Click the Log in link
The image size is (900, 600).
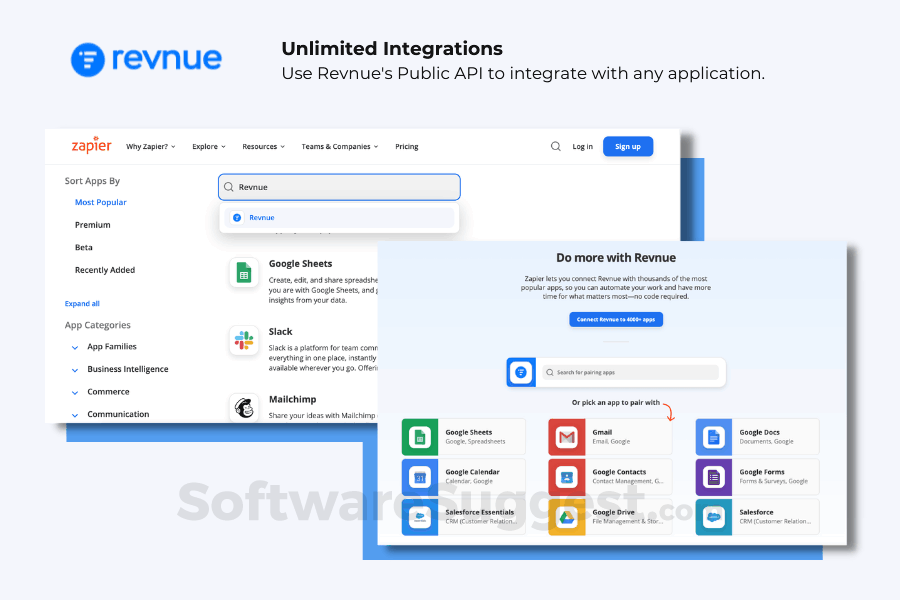tap(583, 146)
